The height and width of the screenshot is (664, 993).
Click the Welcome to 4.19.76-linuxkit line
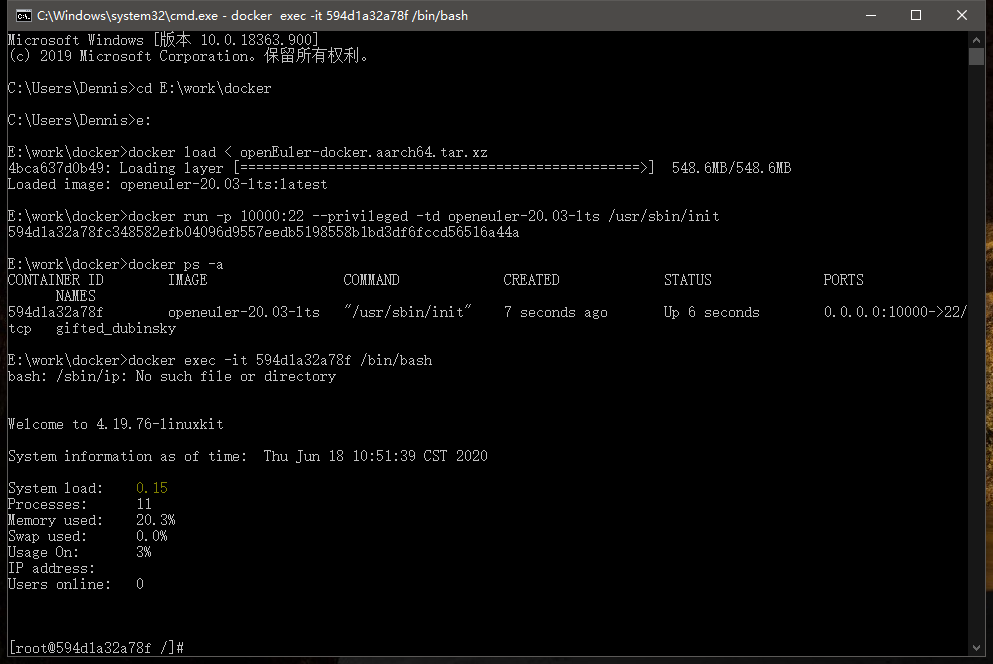[x=115, y=424]
